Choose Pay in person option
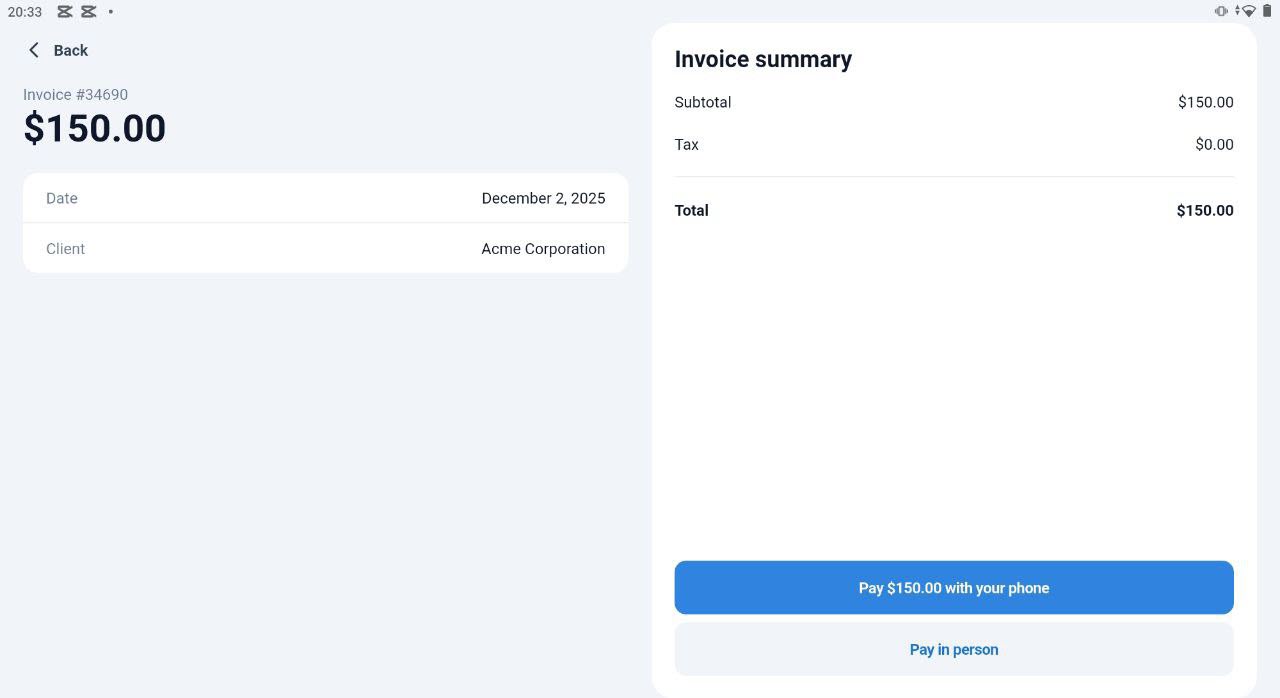This screenshot has width=1280, height=698. point(953,650)
